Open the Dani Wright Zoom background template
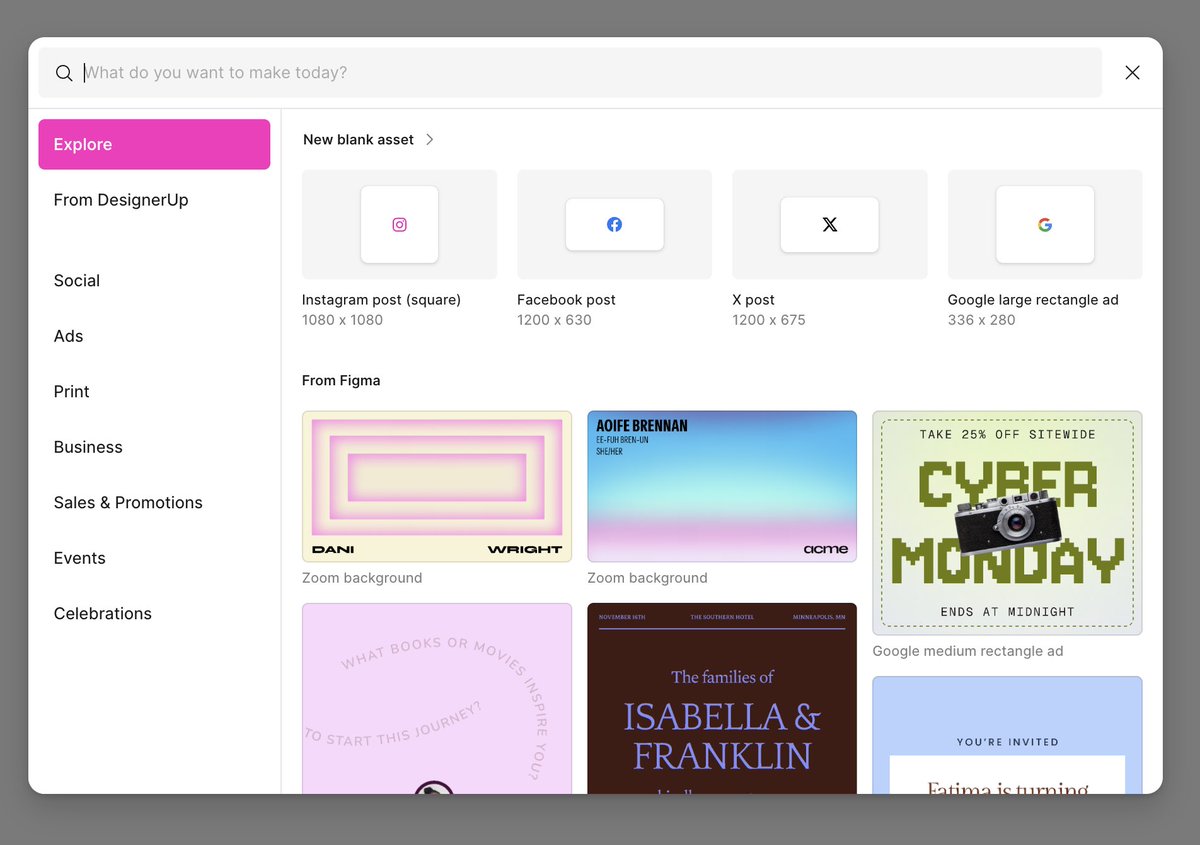 tap(437, 486)
